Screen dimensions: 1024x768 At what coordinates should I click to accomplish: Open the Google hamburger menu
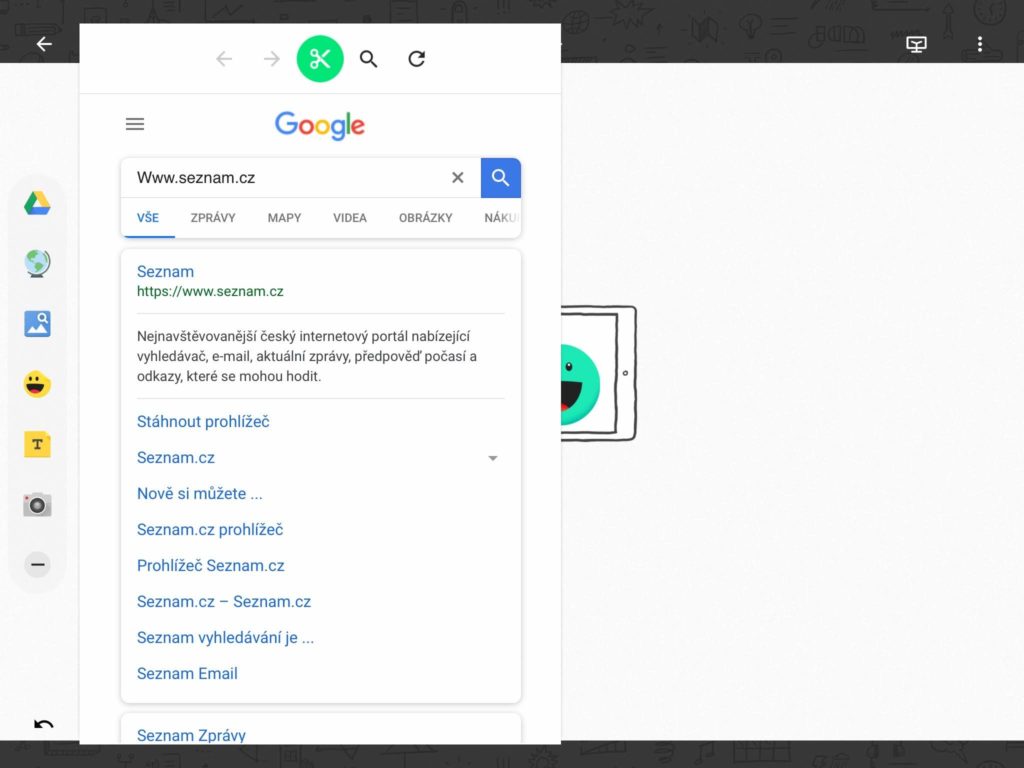135,124
